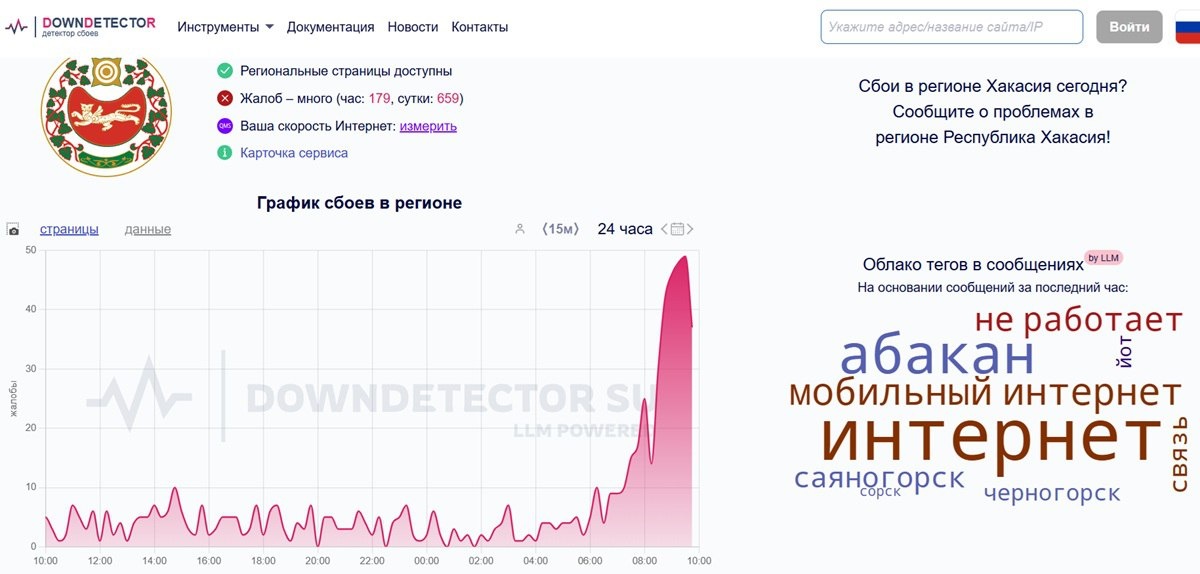Focus the site address search field
Viewport: 1200px width, 574px height.
click(x=951, y=27)
